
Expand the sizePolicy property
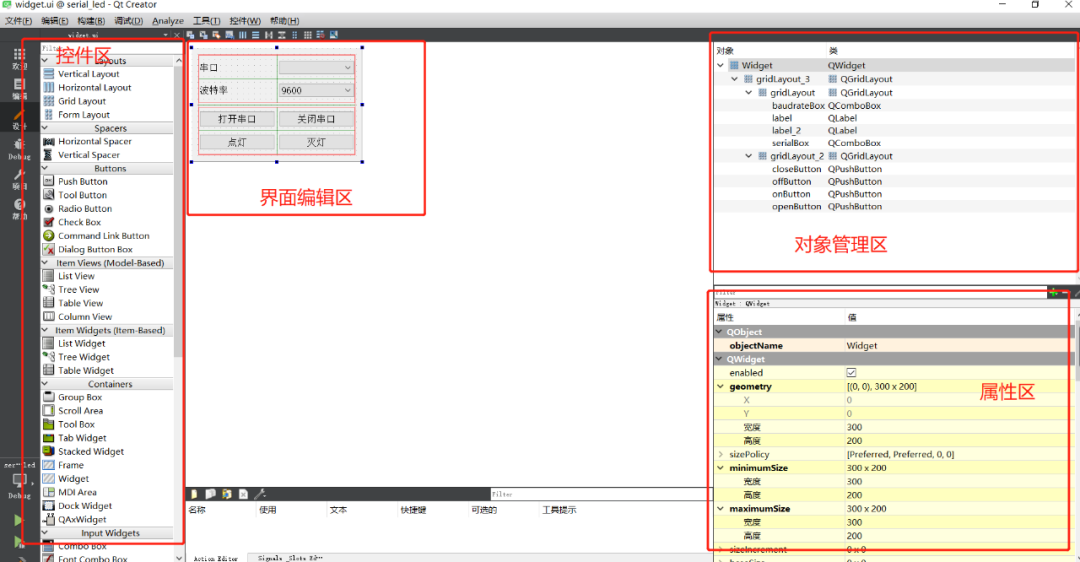tap(720, 455)
